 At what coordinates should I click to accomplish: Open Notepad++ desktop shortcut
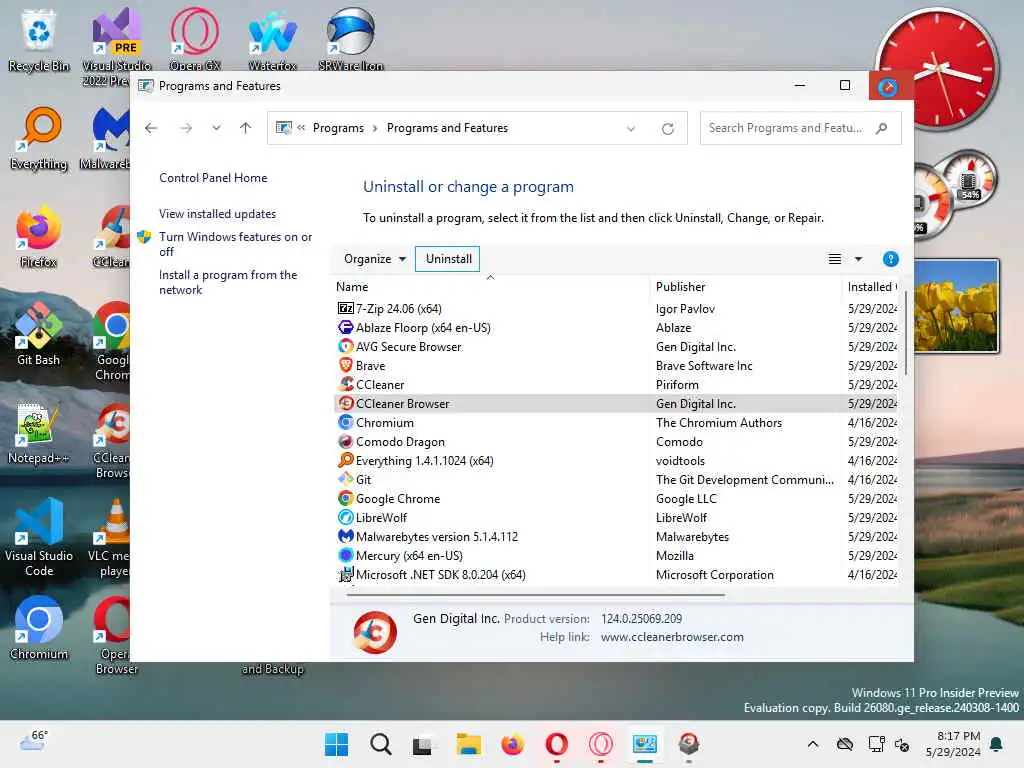39,432
